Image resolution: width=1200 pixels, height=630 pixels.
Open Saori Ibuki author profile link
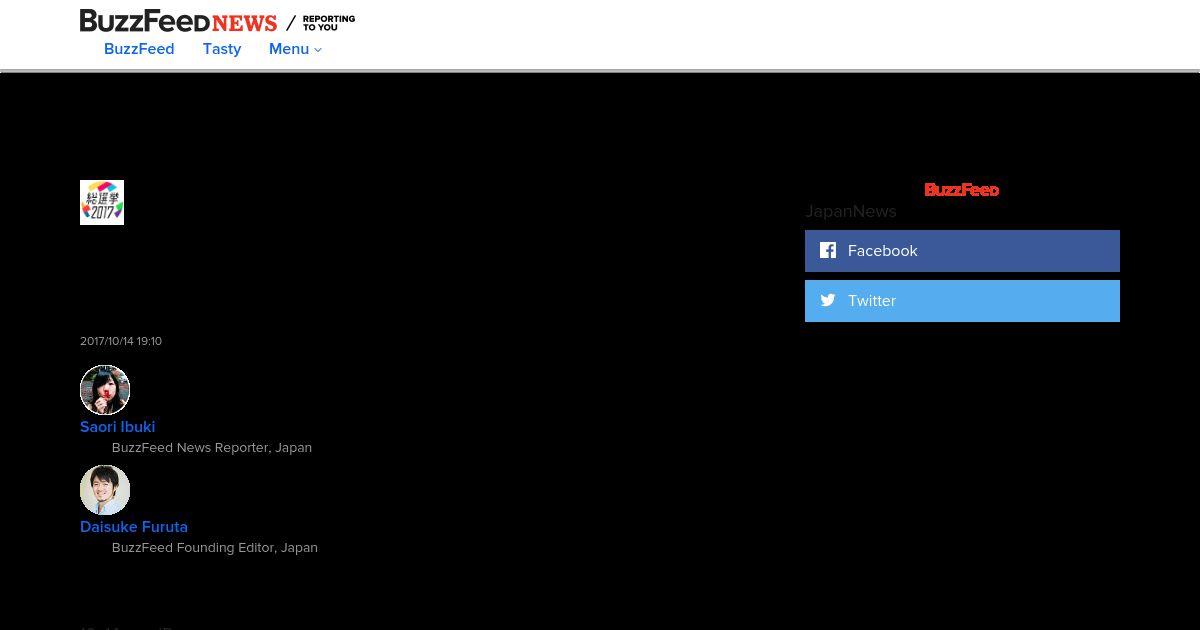coord(118,427)
